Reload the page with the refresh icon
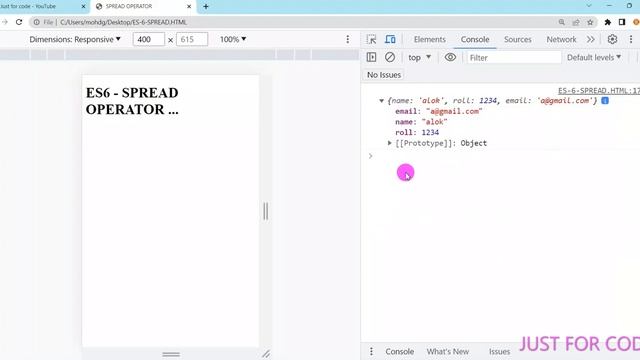Screen dimensions: 640x360 (x=19, y=22)
